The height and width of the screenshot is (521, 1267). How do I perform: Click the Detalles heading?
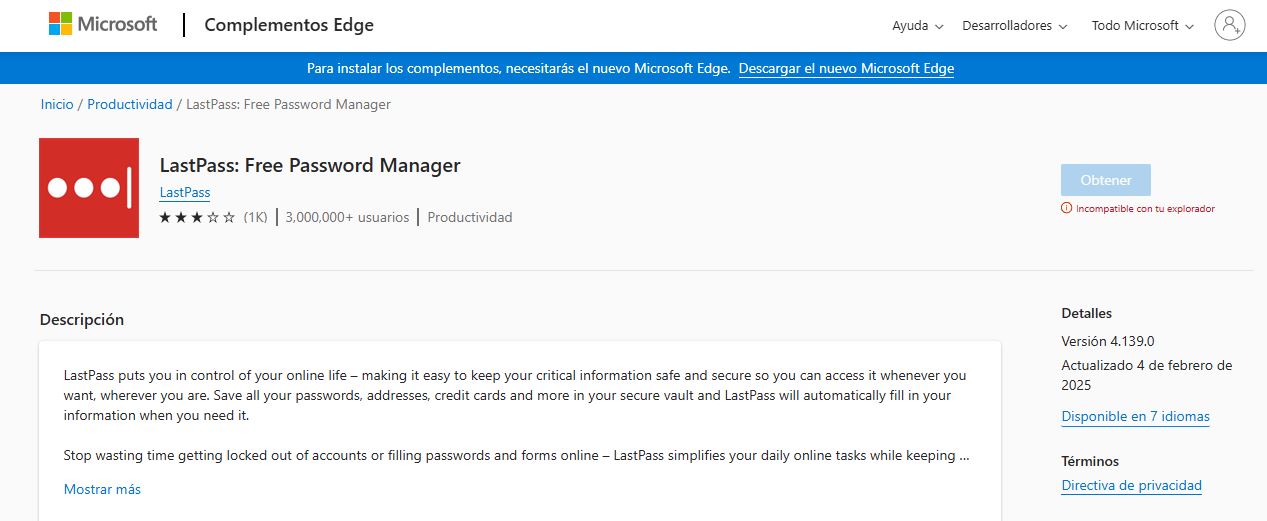[1086, 313]
